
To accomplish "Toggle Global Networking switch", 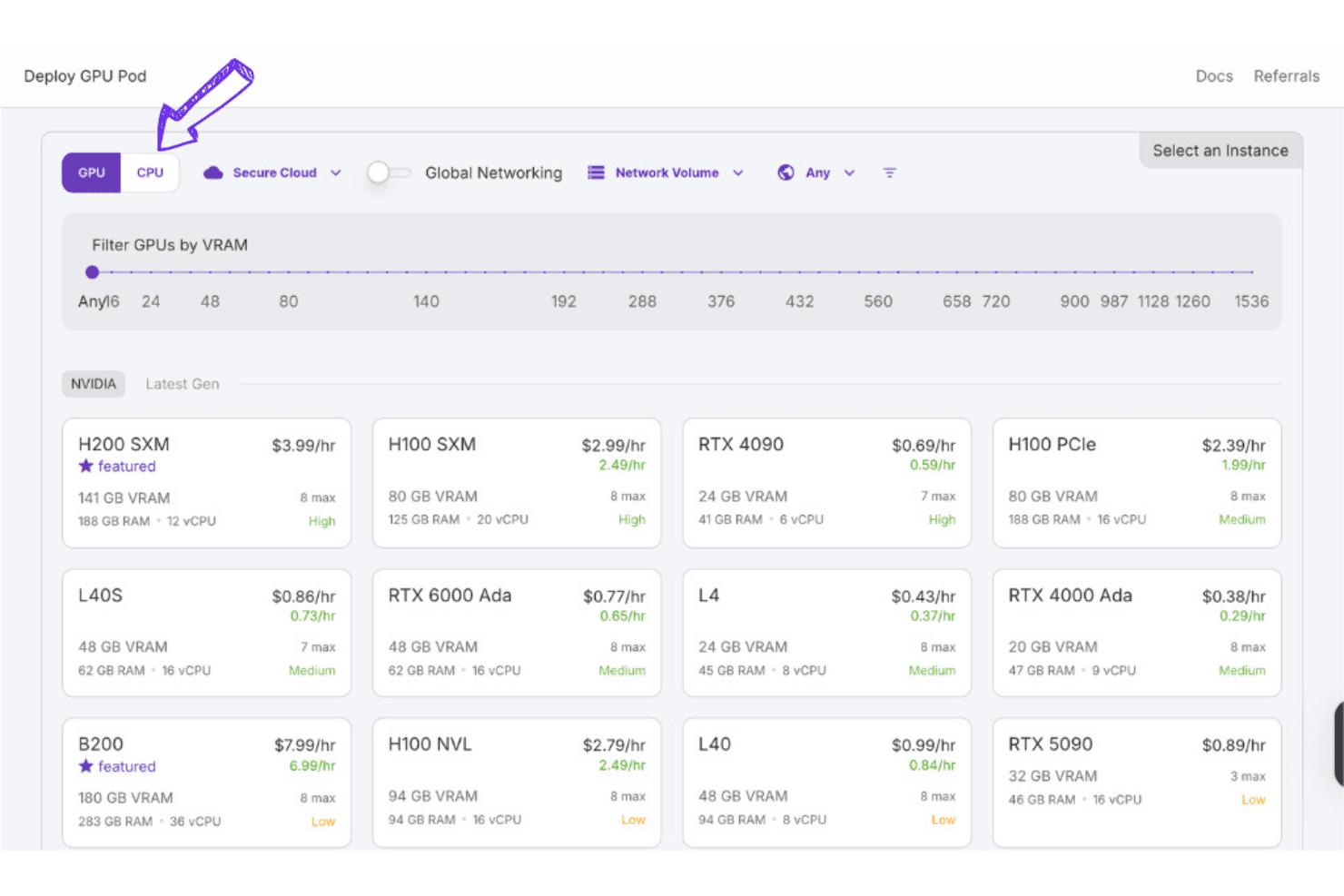I will point(389,172).
